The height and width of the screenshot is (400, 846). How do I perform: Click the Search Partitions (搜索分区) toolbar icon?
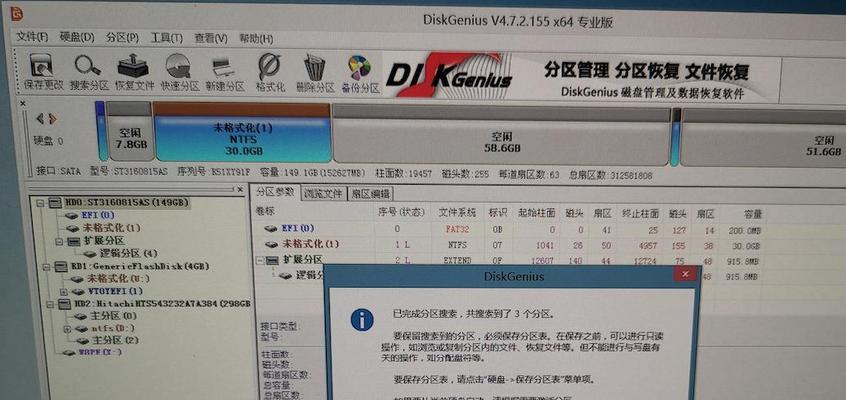[x=88, y=72]
